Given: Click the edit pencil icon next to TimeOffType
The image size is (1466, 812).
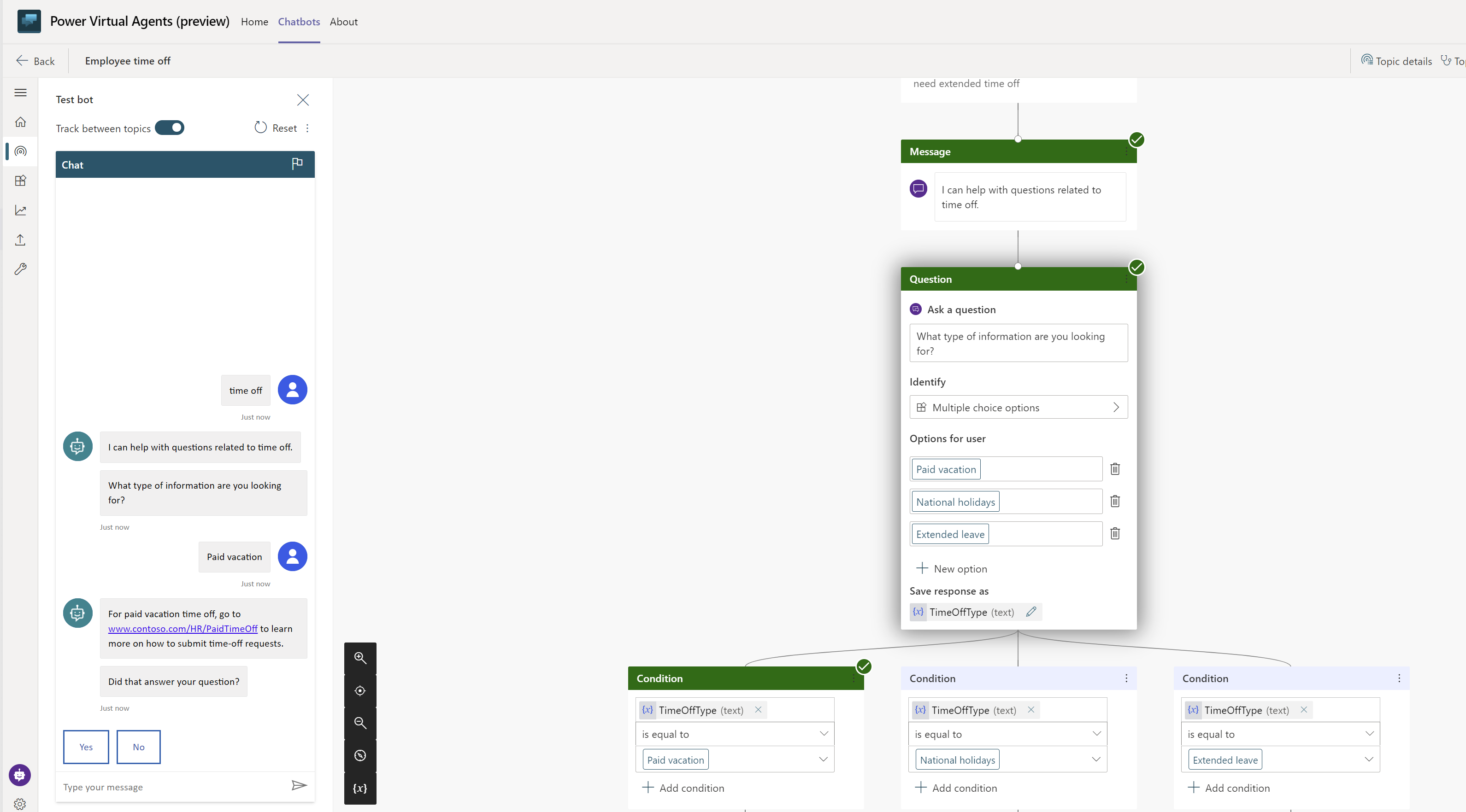Looking at the screenshot, I should pos(1031,611).
